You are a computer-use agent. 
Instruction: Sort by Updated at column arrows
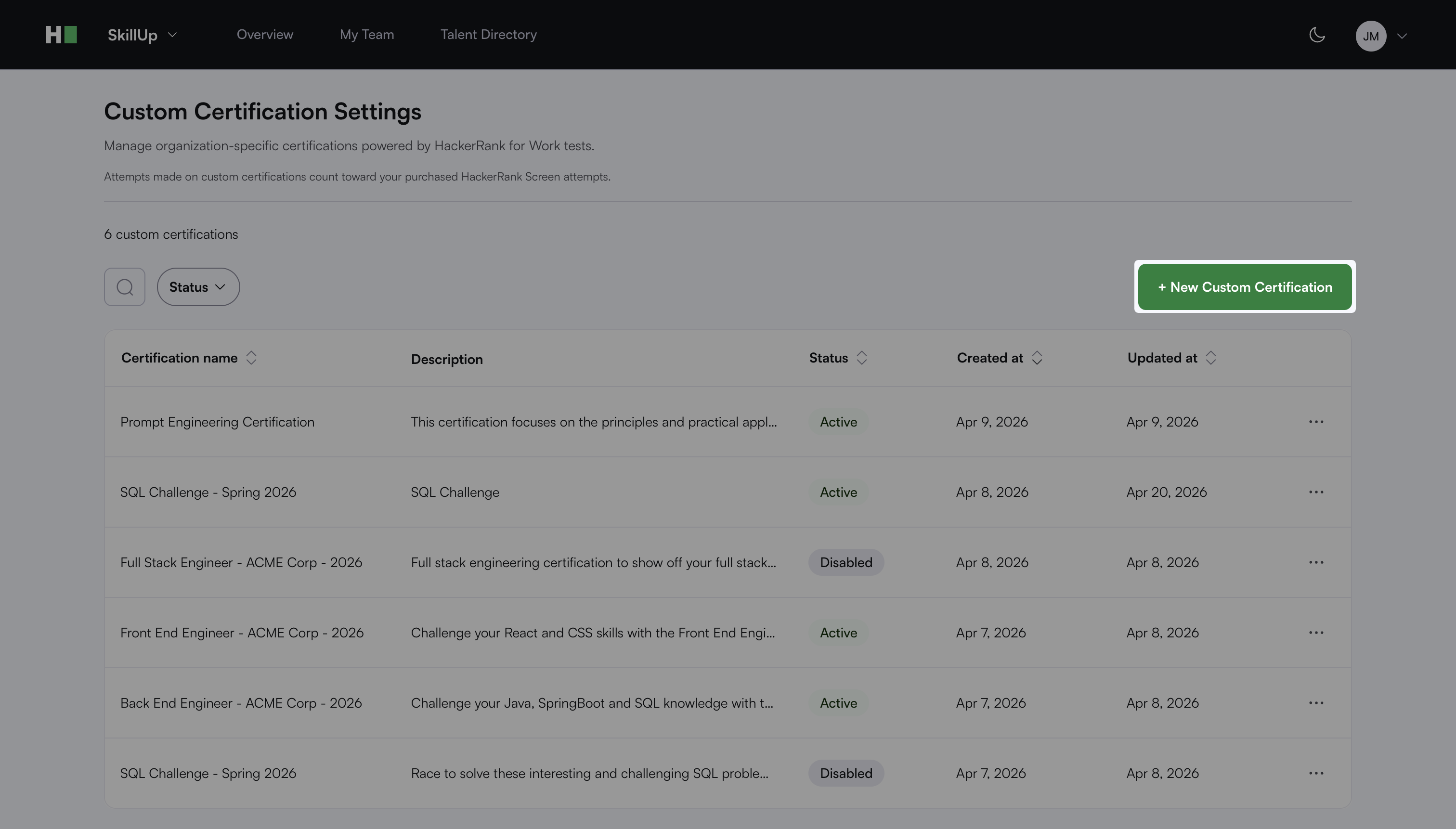click(x=1210, y=358)
